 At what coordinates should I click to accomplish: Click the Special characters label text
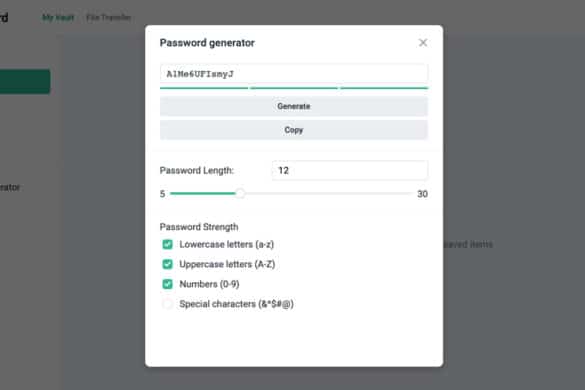click(236, 304)
